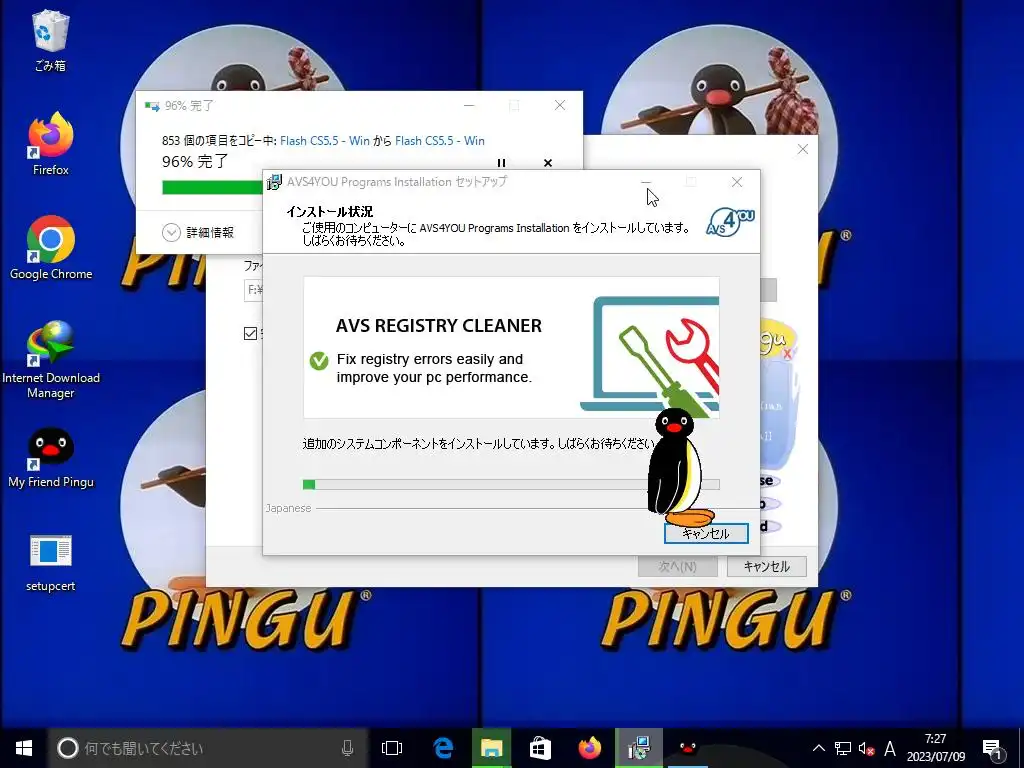Expand 詳細情報 details in the copy dialog
Viewport: 1024px width, 768px height.
pos(198,232)
